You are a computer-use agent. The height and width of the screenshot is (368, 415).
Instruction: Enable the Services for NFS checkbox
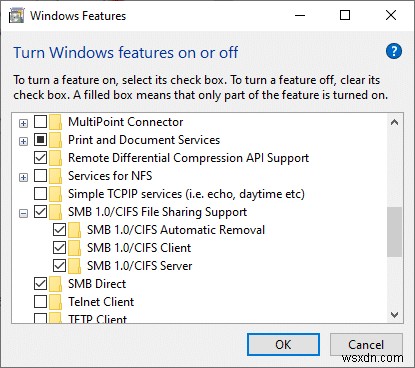pyautogui.click(x=40, y=176)
